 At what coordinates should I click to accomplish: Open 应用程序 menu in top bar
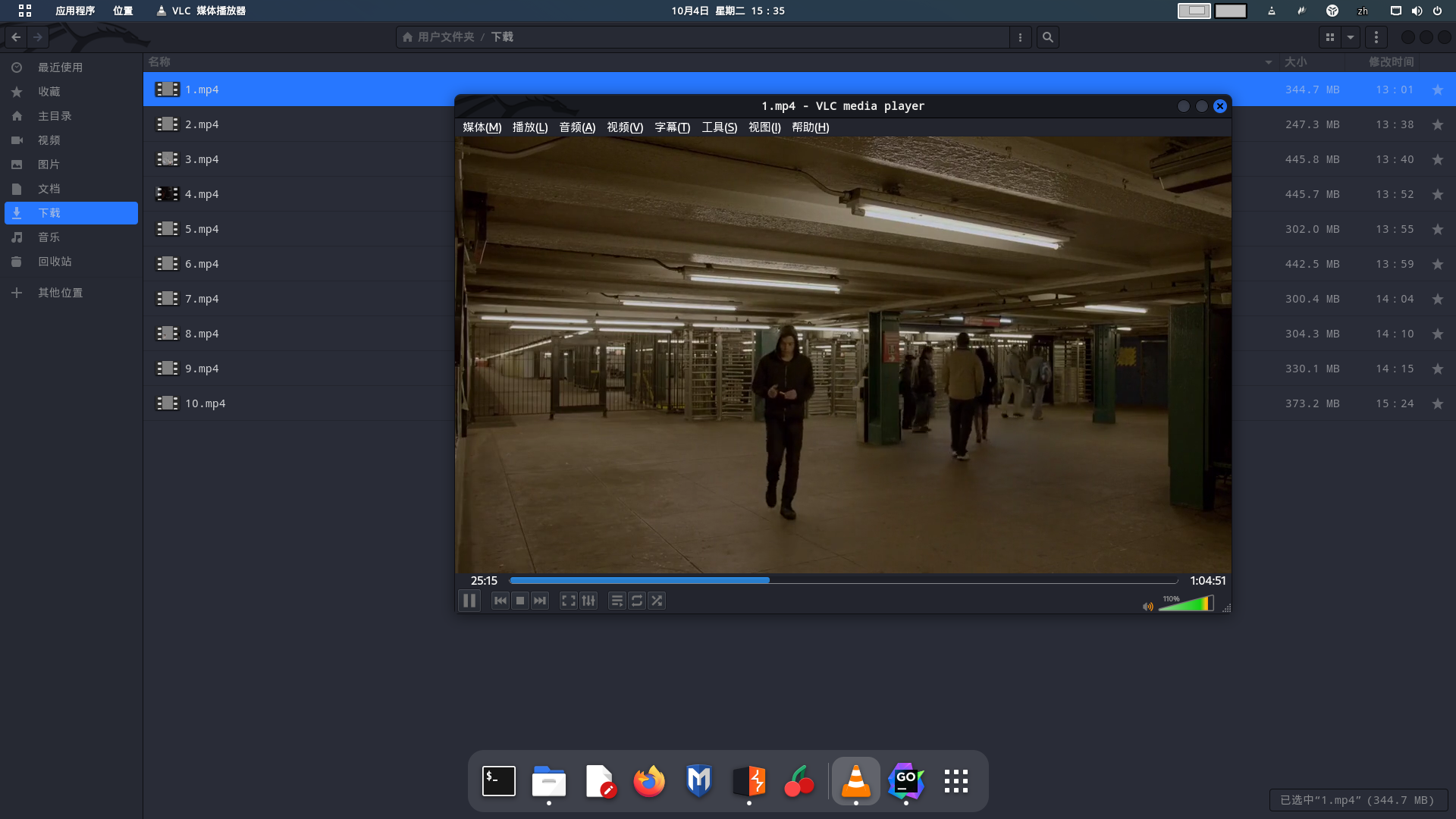pyautogui.click(x=75, y=11)
